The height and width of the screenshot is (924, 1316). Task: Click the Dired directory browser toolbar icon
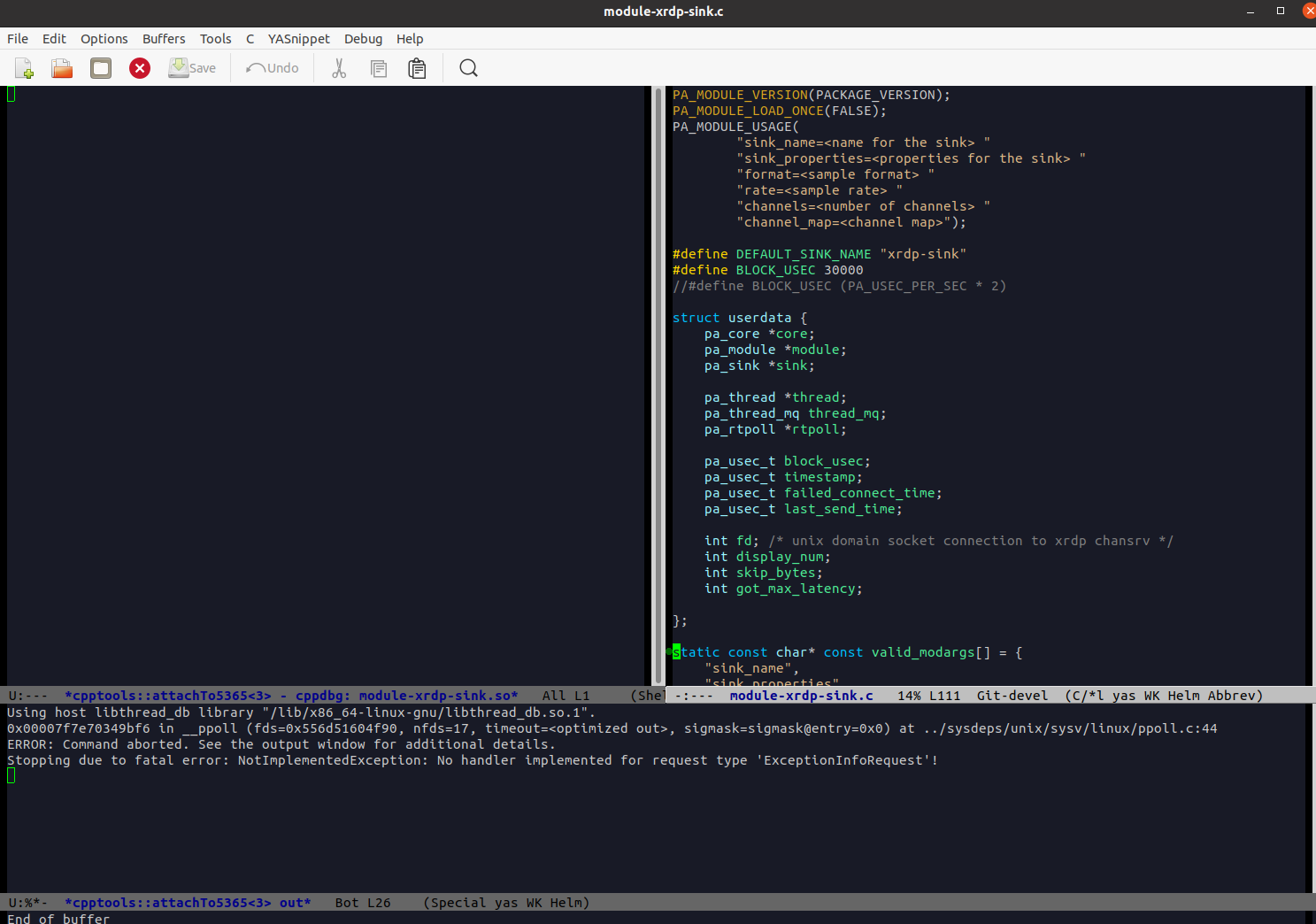(100, 68)
